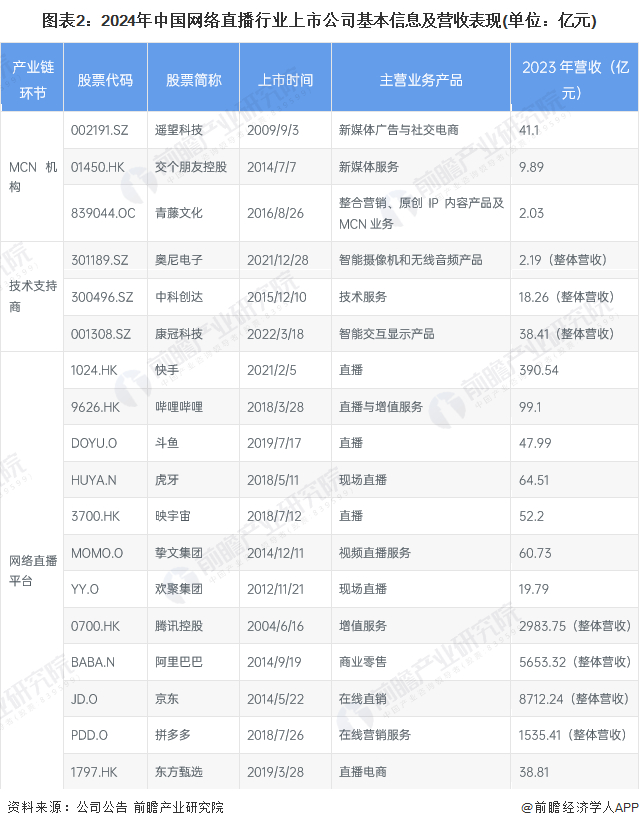639x828 pixels.
Task: Click stock code 300496.SZ
Action: 102,297
